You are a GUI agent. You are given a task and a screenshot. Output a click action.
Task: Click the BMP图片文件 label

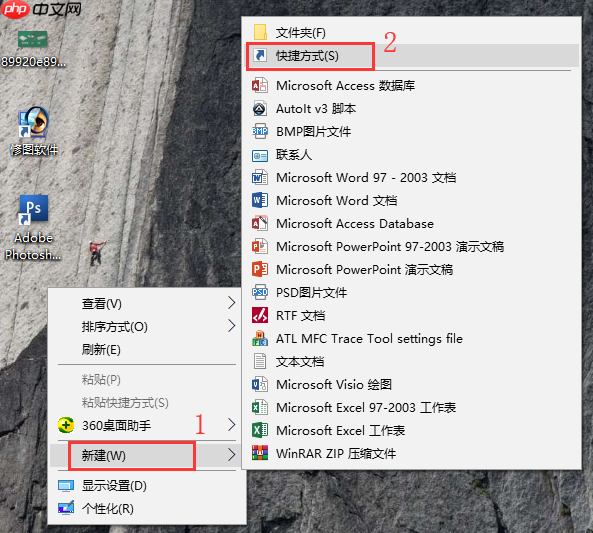point(314,132)
